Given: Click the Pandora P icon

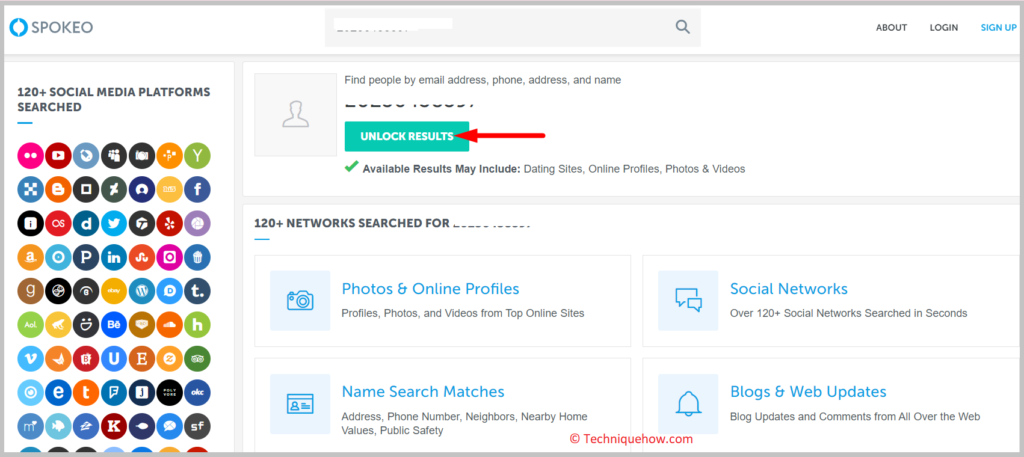Looking at the screenshot, I should 86,257.
